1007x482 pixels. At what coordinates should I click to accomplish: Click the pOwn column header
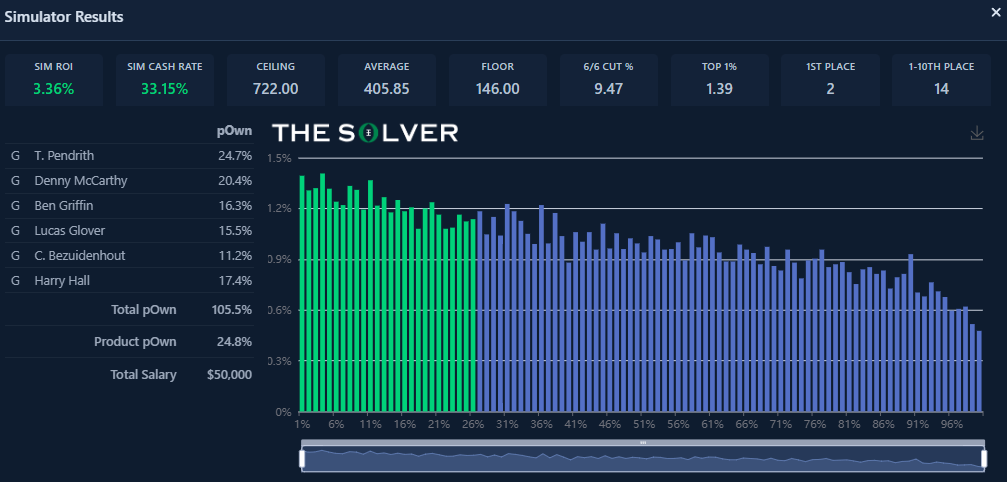234,132
